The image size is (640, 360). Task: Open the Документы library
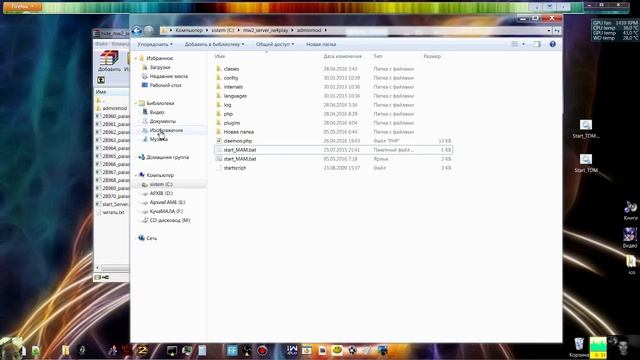point(162,121)
